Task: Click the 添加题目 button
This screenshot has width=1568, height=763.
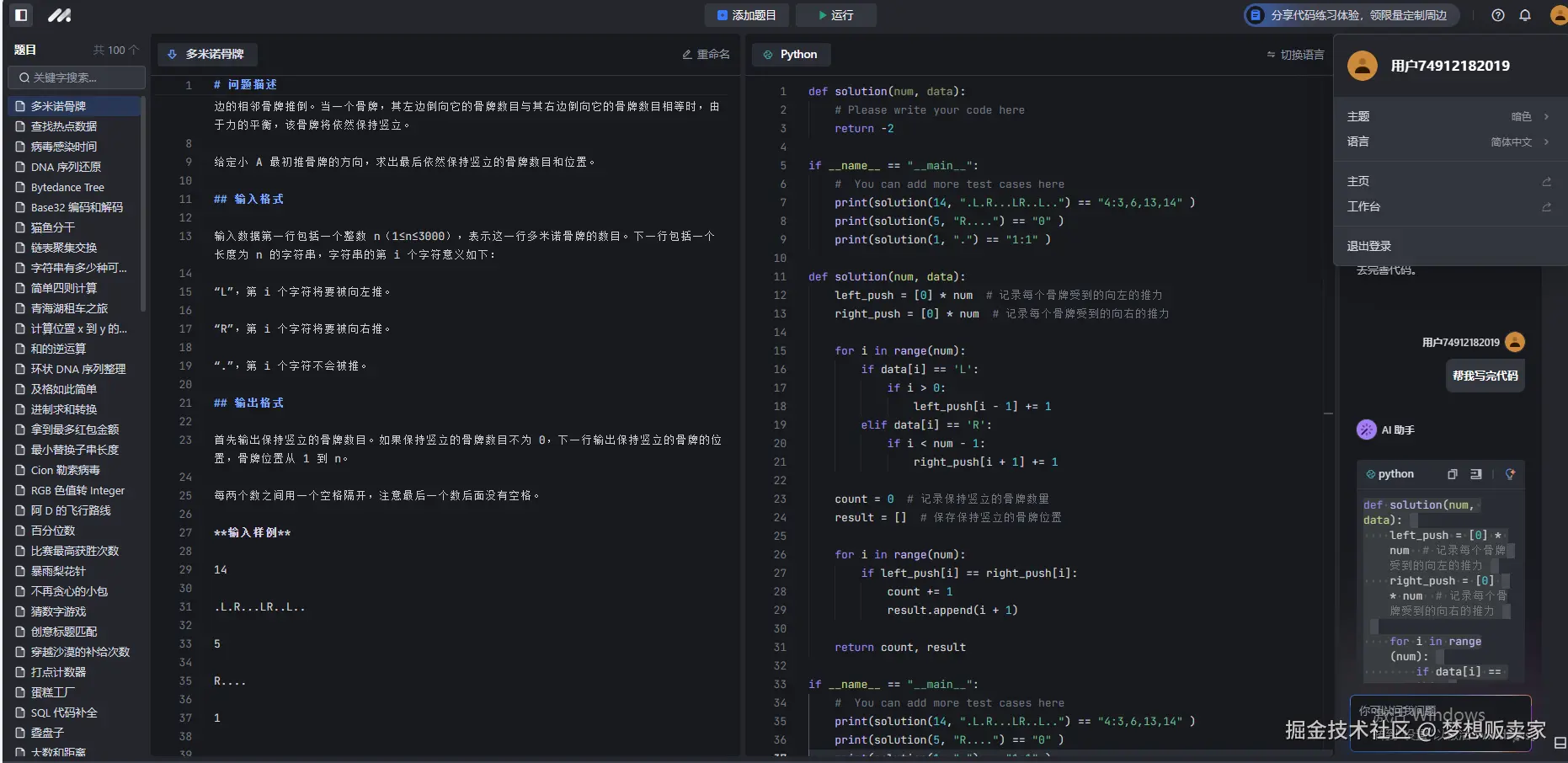Action: (x=746, y=15)
